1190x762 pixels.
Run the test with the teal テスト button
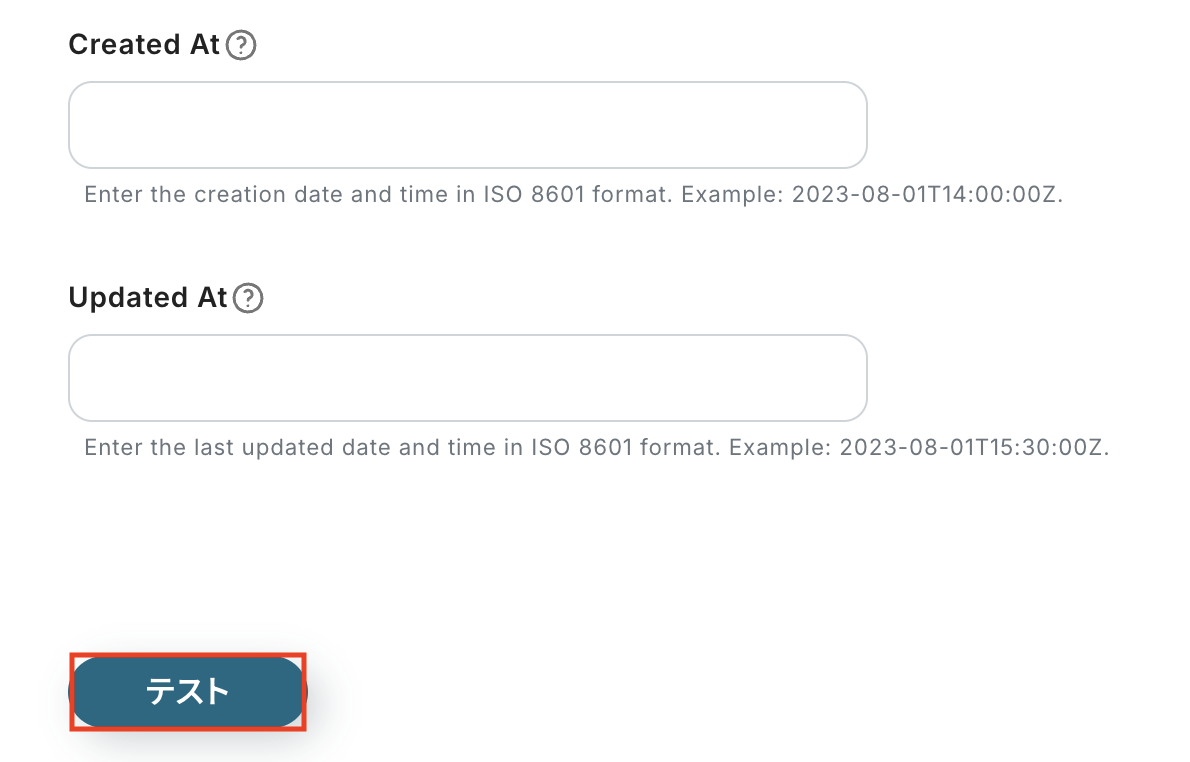tap(188, 692)
